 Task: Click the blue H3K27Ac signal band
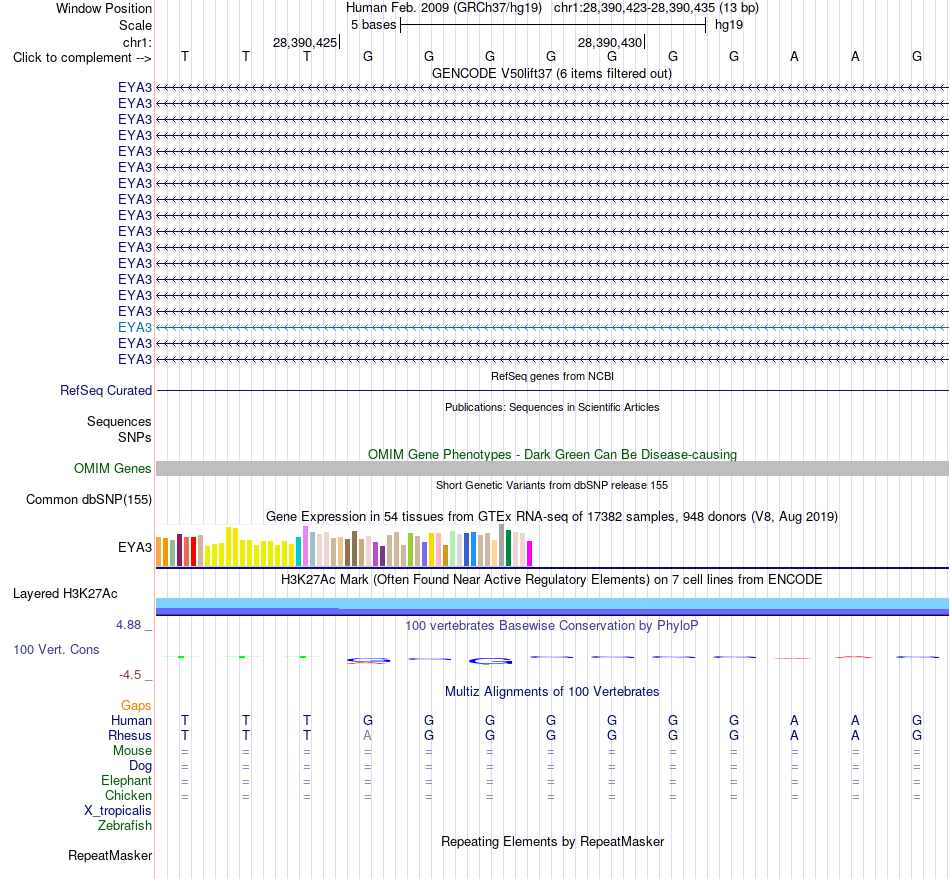[x=552, y=606]
